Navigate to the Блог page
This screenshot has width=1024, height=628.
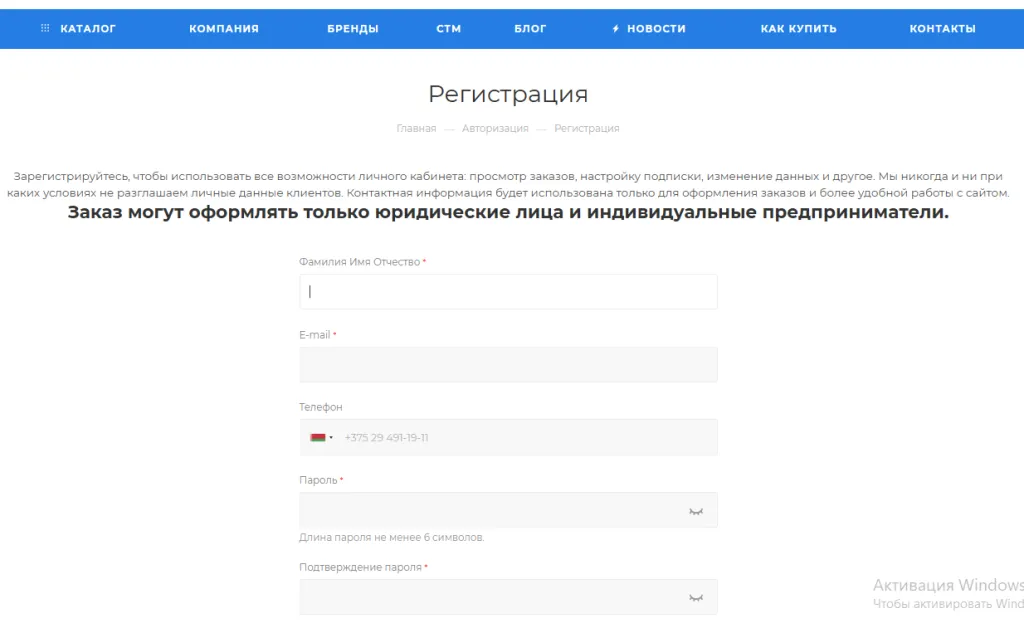[x=530, y=29]
